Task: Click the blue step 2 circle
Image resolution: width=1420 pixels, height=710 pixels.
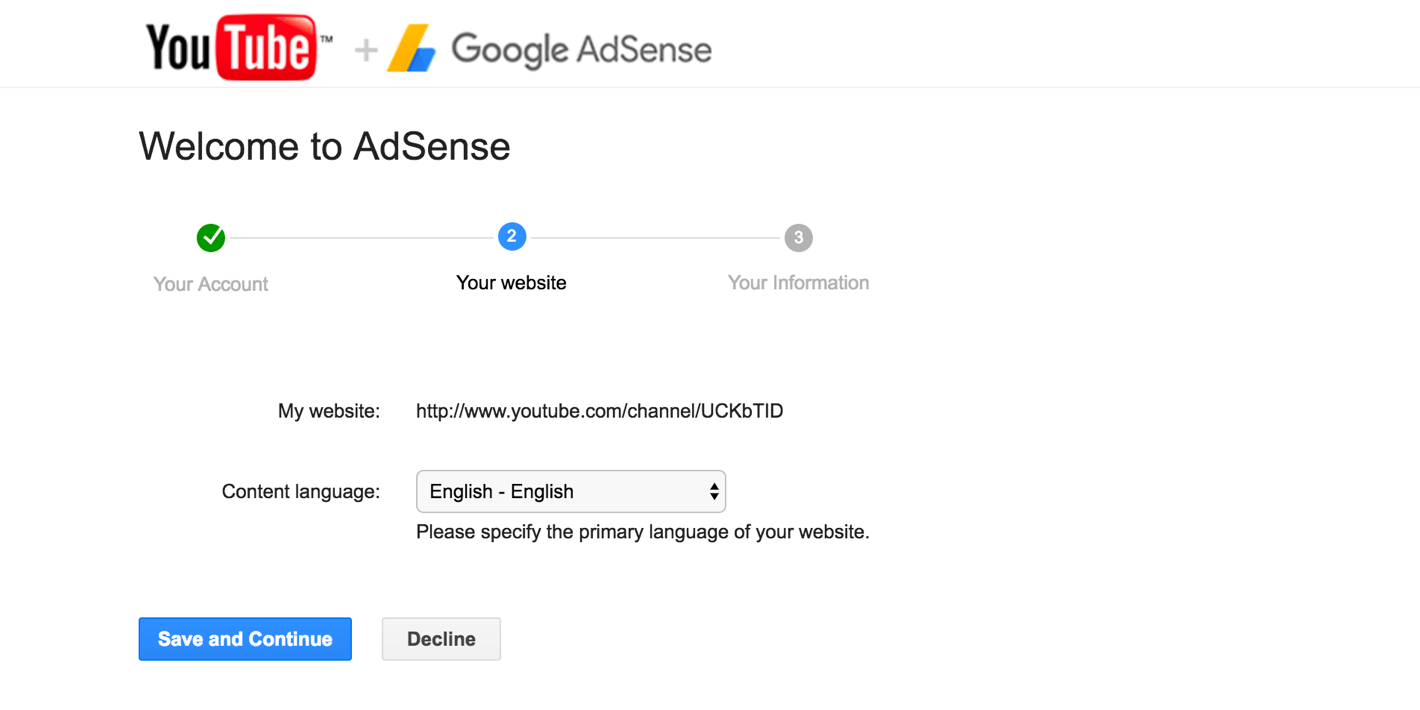Action: (x=512, y=237)
